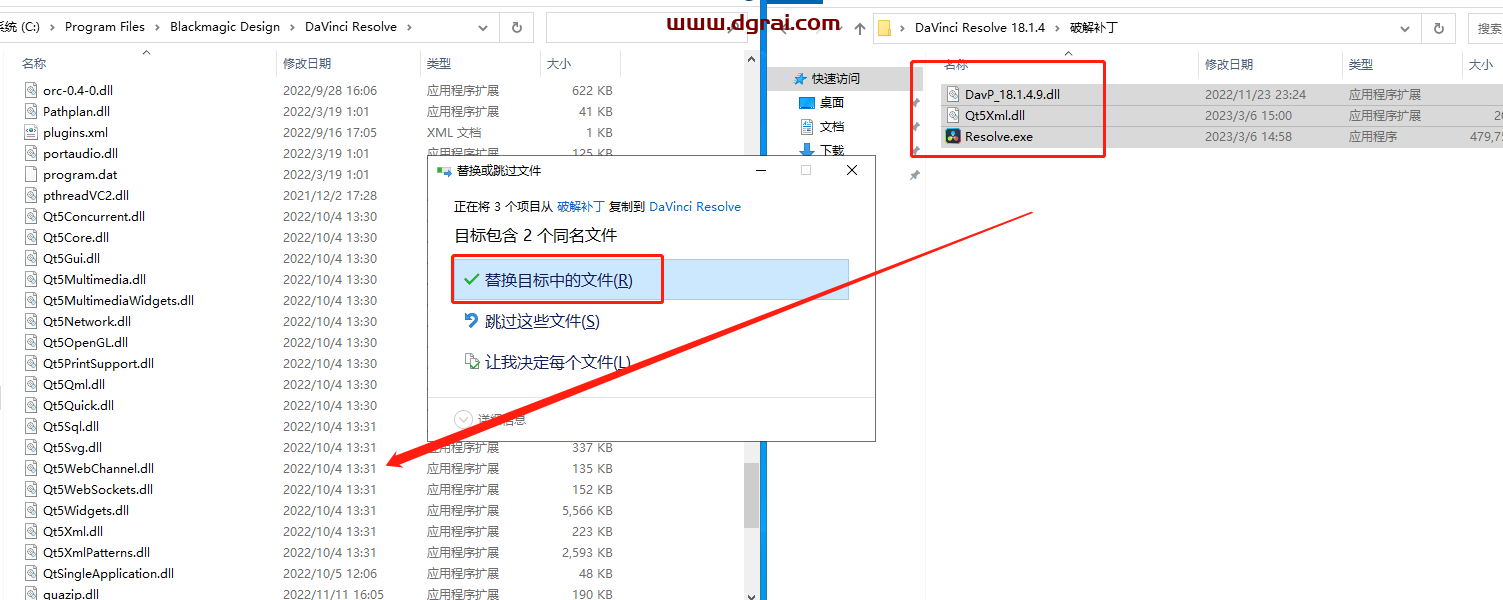Select Qt5WebSockets.dll file name
This screenshot has height=600, width=1503.
pos(98,489)
